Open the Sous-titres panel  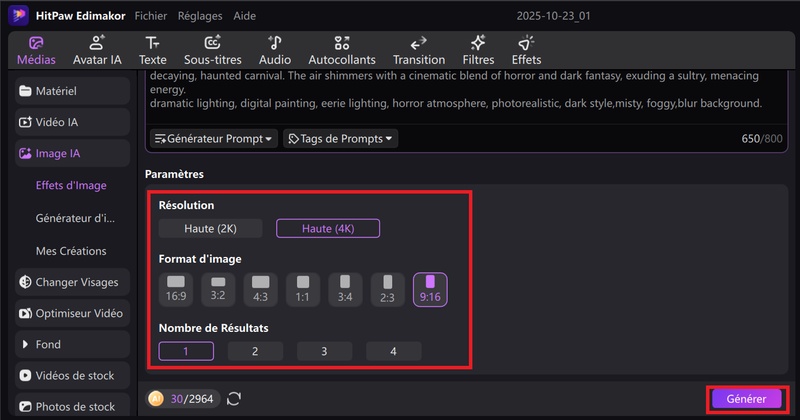tap(212, 50)
